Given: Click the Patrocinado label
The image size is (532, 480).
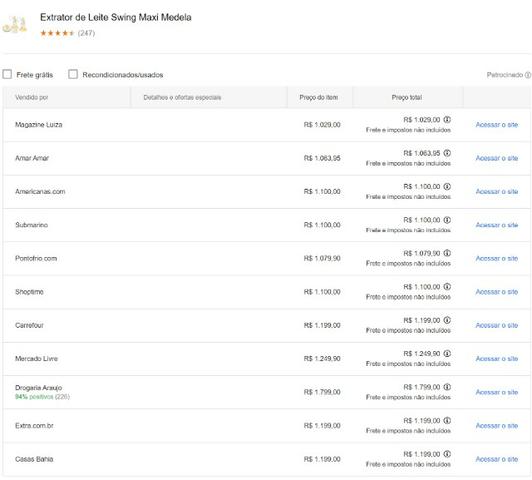Looking at the screenshot, I should click(x=505, y=75).
